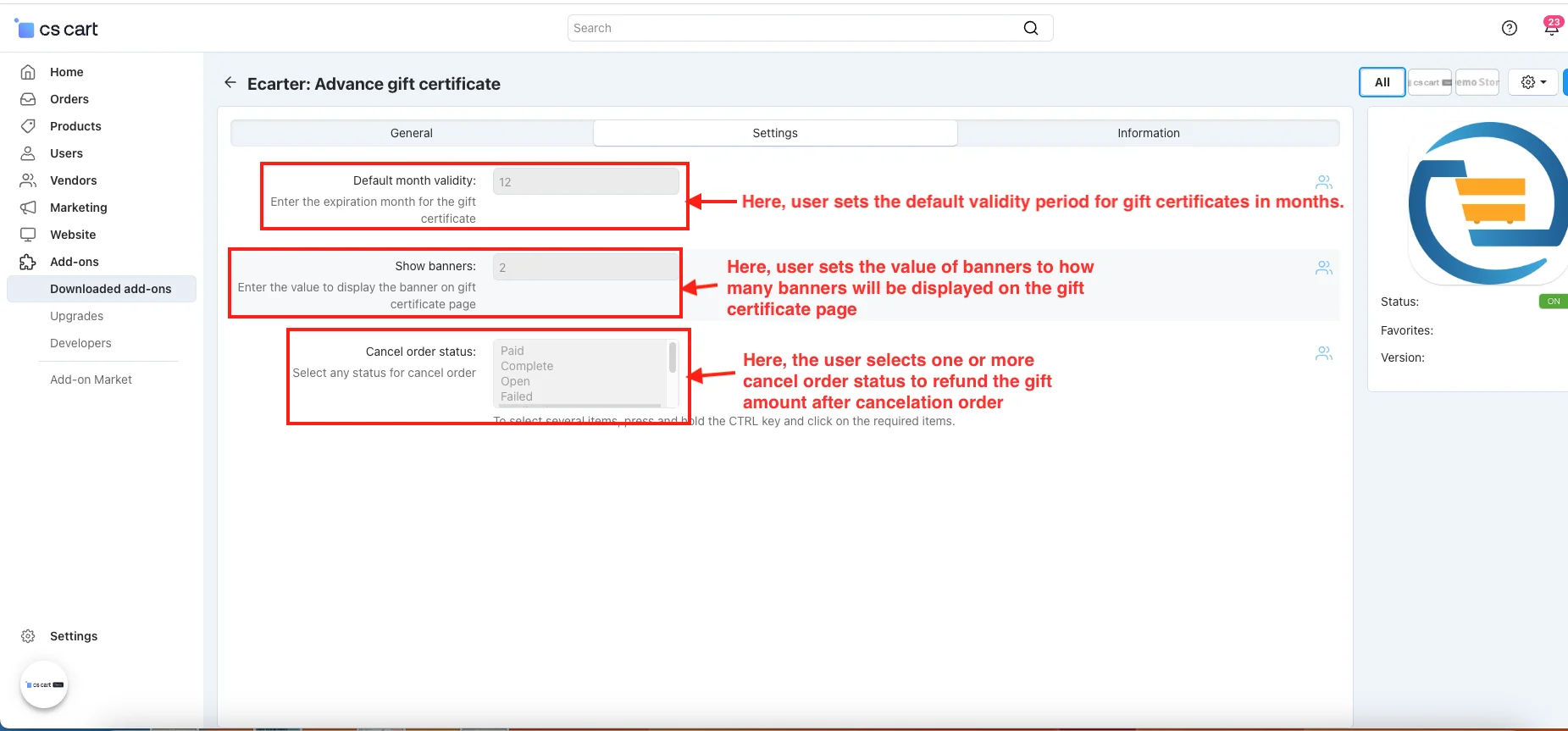The image size is (1568, 731).
Task: Click the Marketing megaphone icon
Action: (x=28, y=208)
